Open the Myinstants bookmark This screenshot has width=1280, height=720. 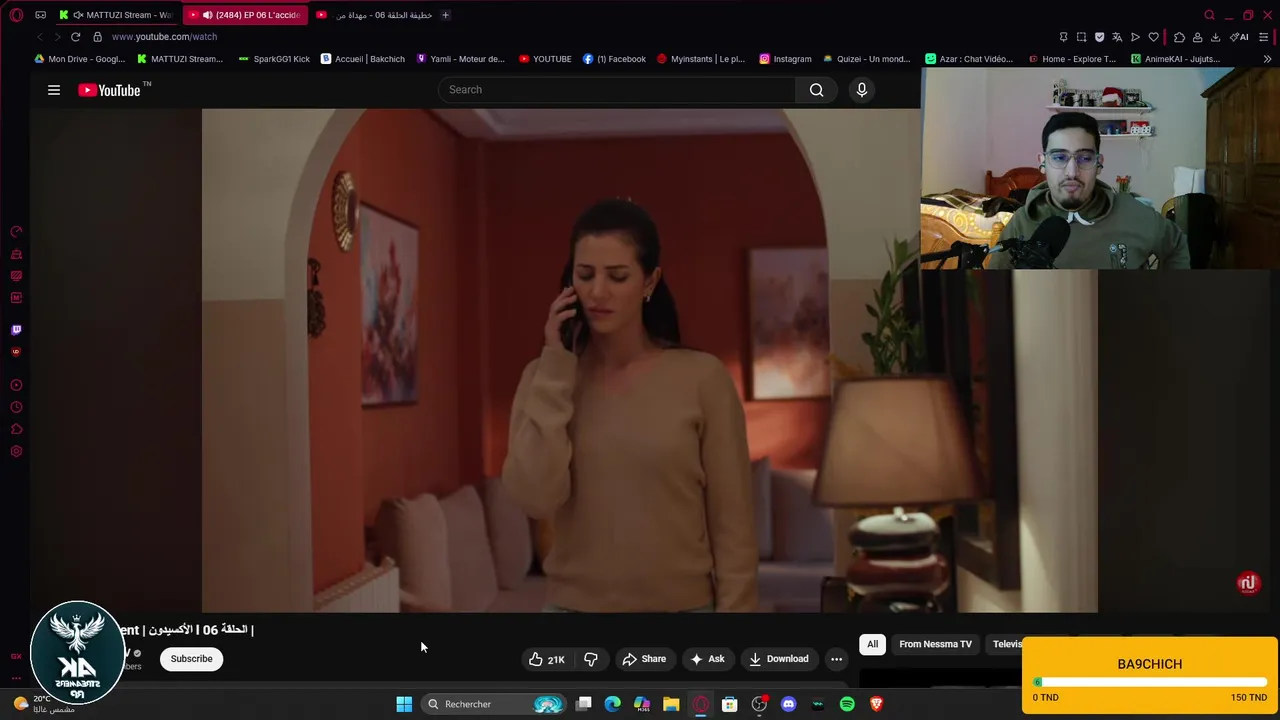coord(700,59)
